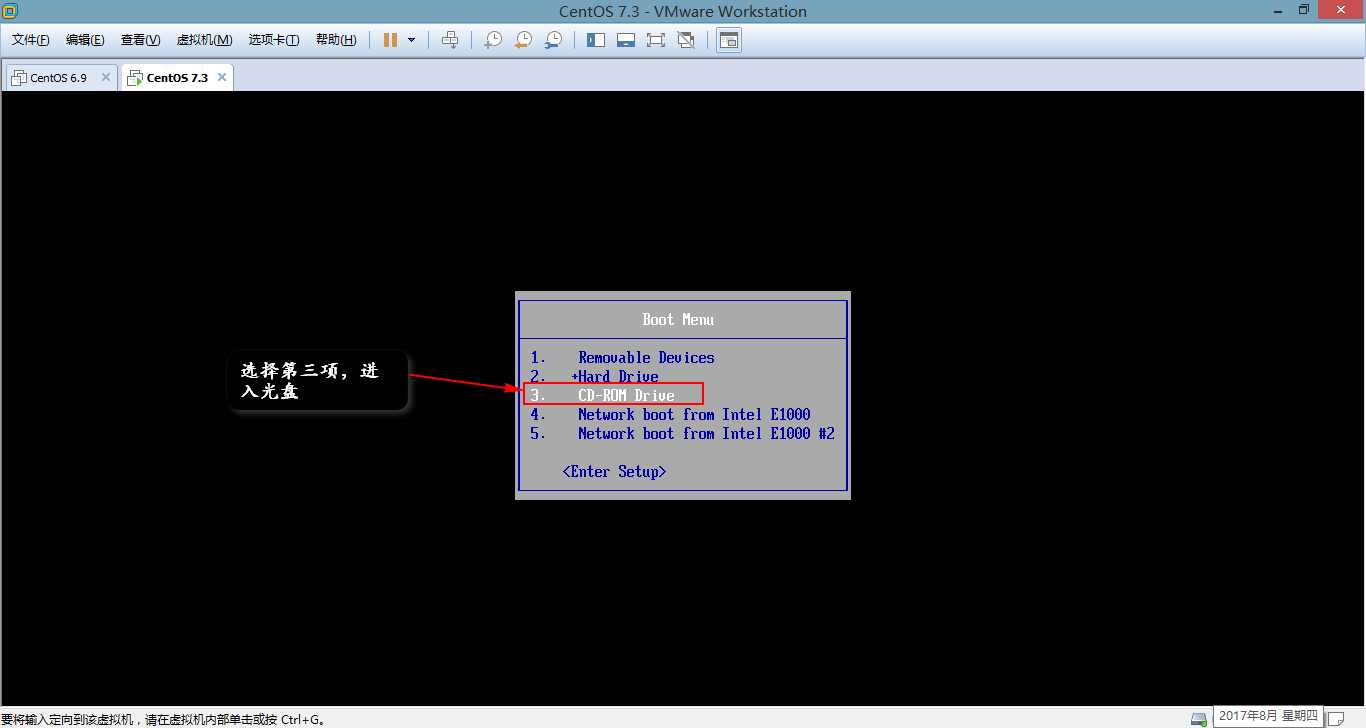Take a snapshot of this virtual machine

(x=493, y=40)
